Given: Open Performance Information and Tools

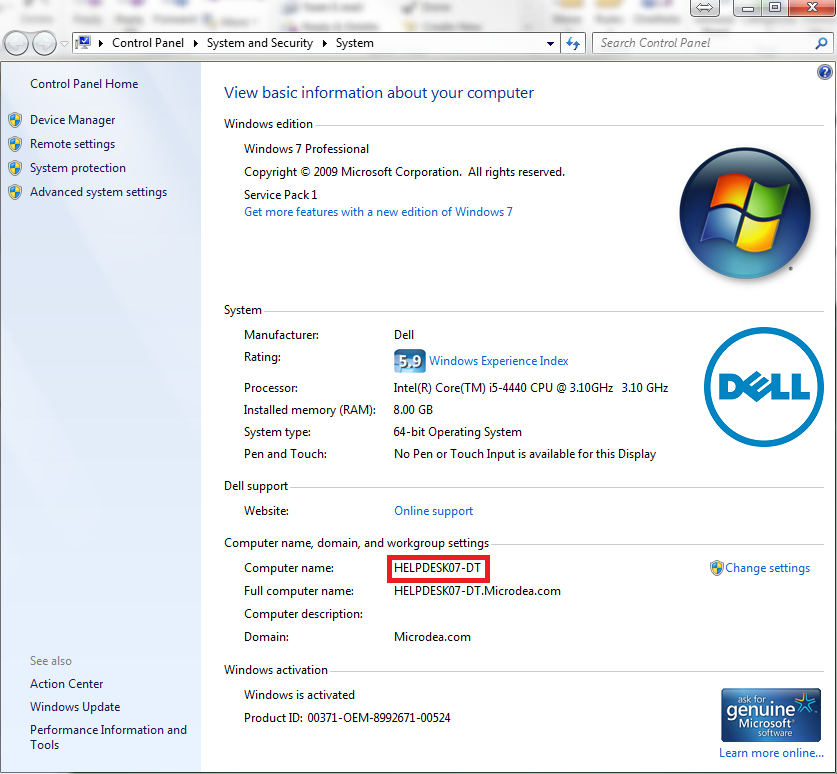Looking at the screenshot, I should [108, 737].
